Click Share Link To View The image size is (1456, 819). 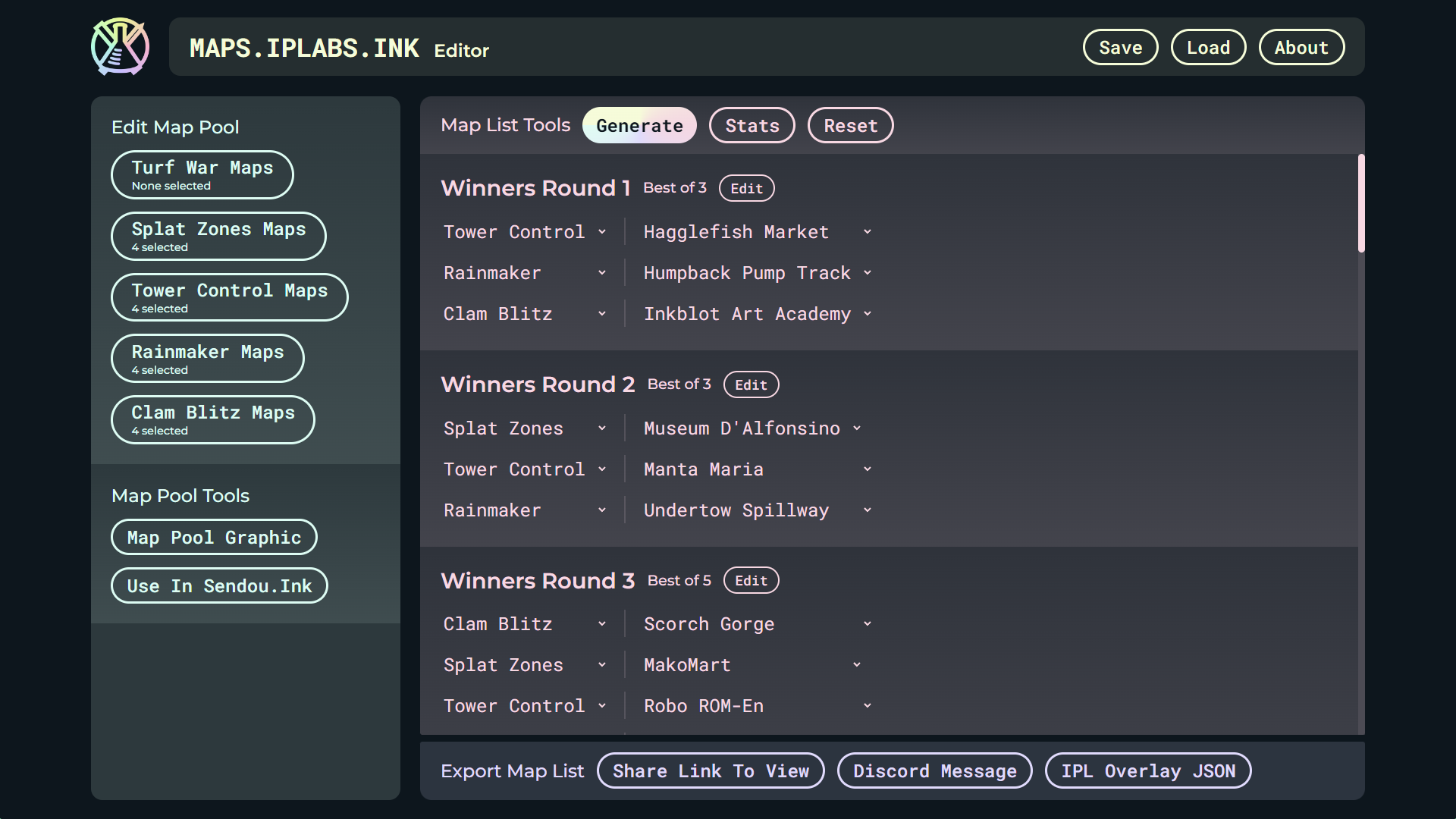[711, 771]
